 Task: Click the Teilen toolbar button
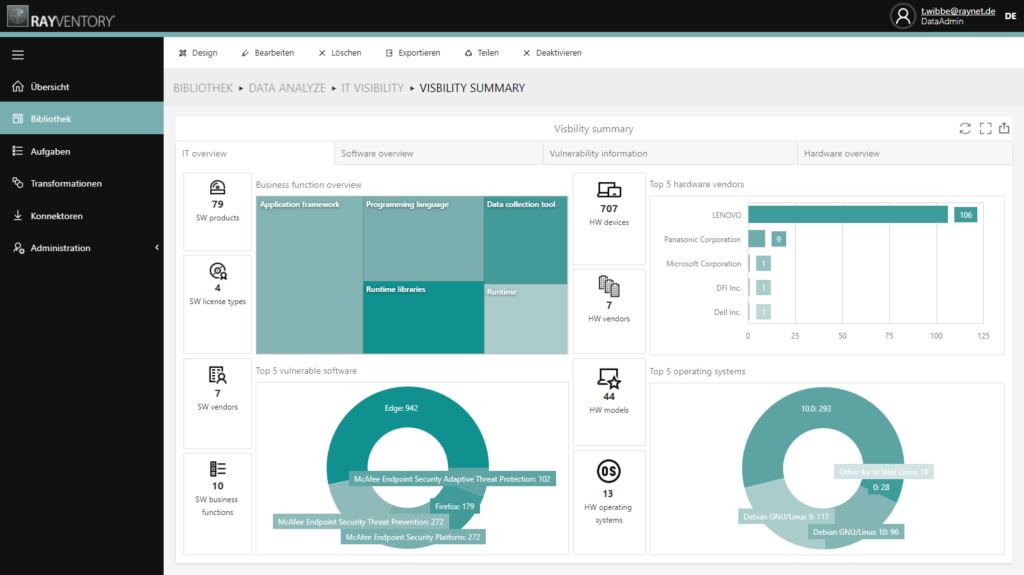pos(481,53)
